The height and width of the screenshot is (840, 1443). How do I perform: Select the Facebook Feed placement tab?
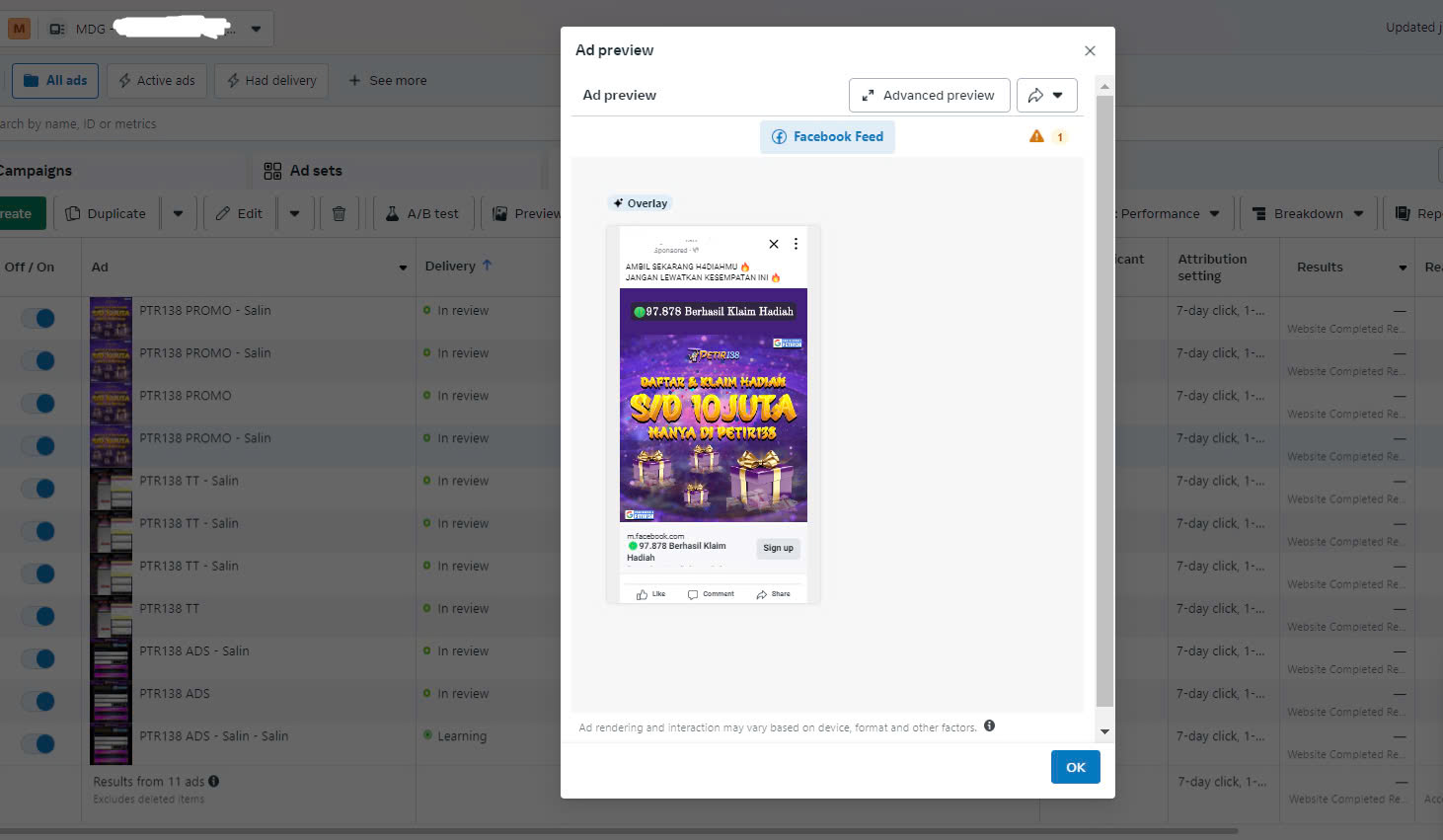point(827,137)
